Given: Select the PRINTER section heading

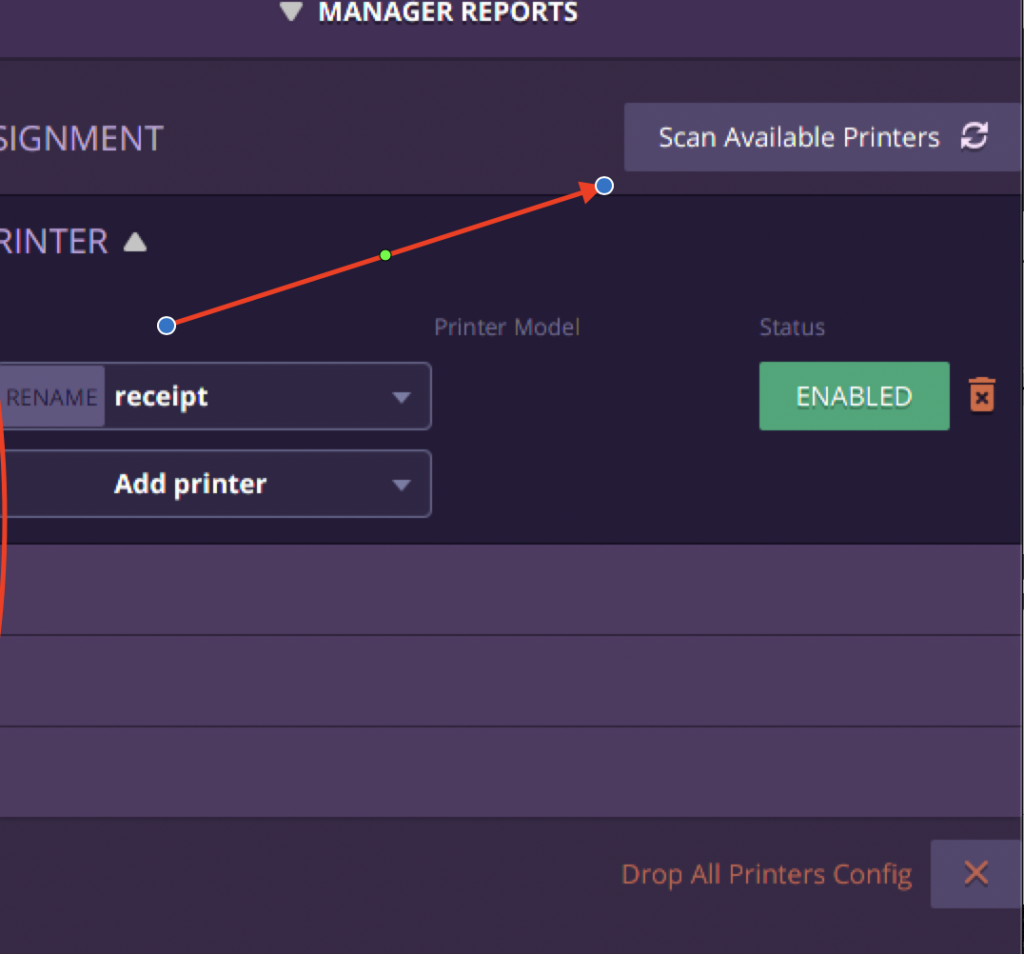Looking at the screenshot, I should tap(55, 241).
